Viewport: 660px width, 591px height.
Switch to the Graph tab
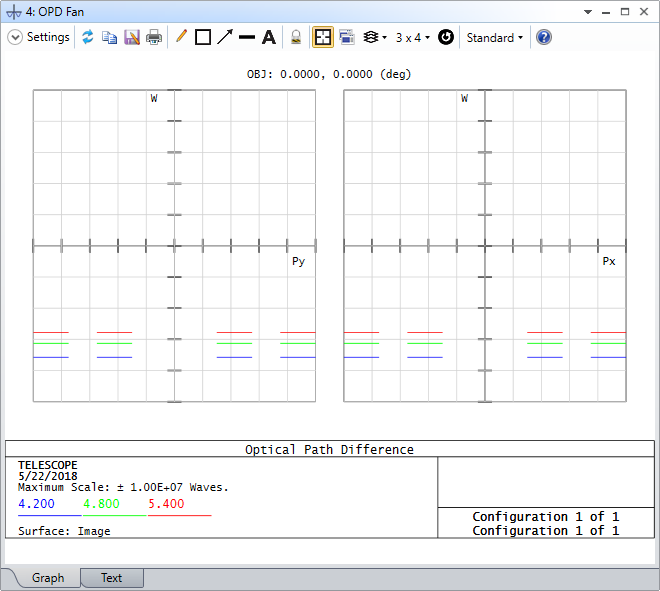[x=48, y=578]
